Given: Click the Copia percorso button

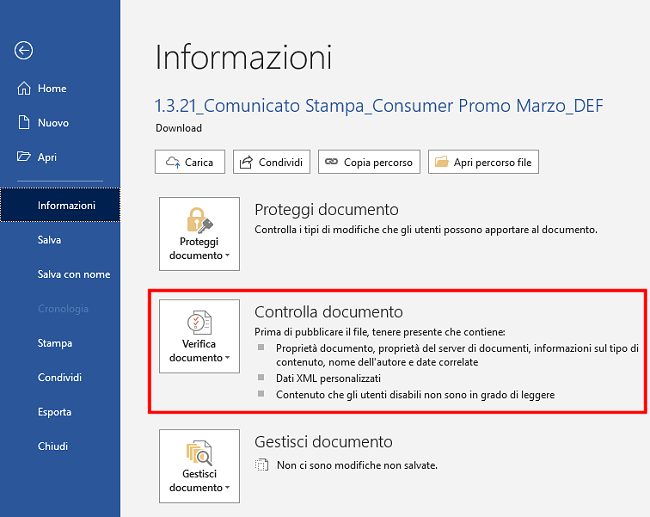Looking at the screenshot, I should (x=369, y=162).
